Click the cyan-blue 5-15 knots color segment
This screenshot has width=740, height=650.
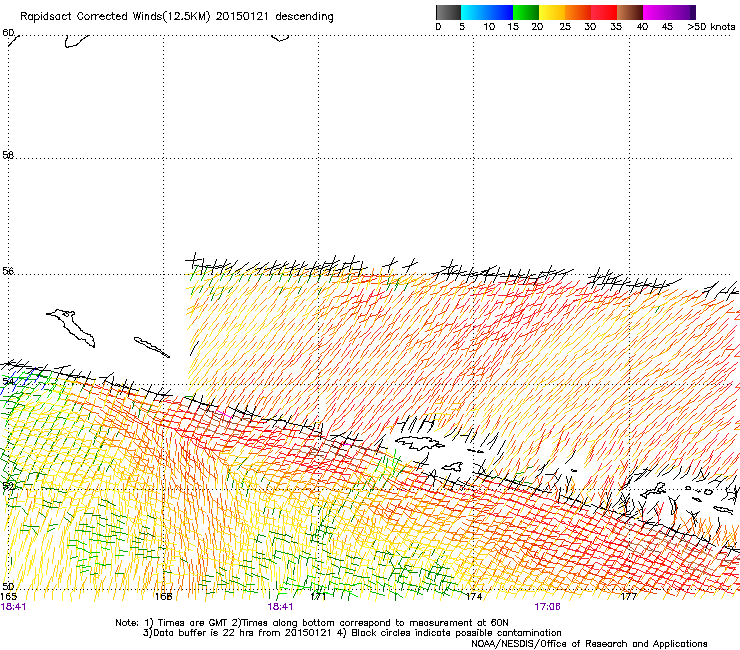(487, 12)
